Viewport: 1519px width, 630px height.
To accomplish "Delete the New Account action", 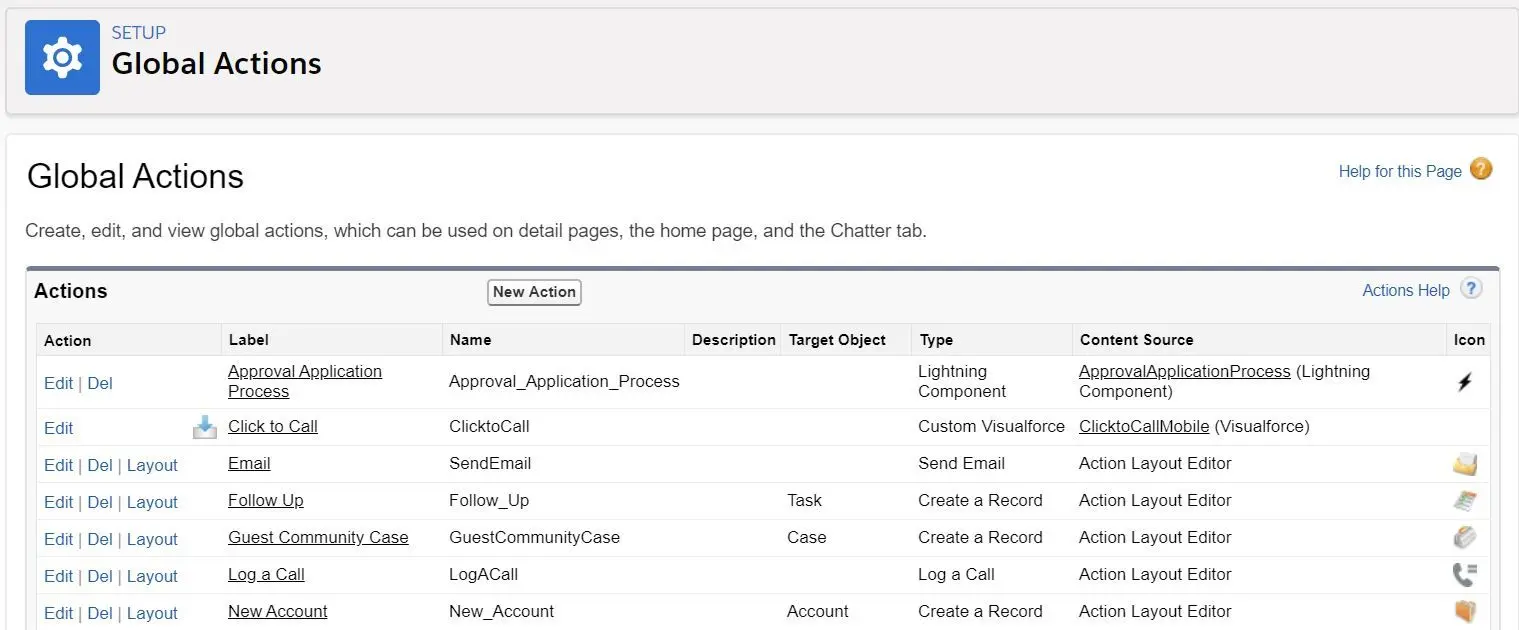I will tap(100, 613).
